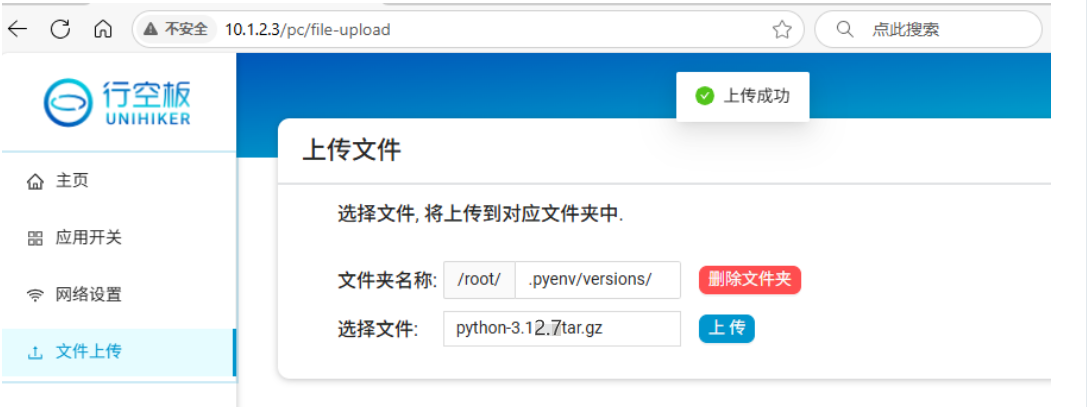The height and width of the screenshot is (407, 1089).
Task: Click the 文件夹名称 label
Action: point(387,281)
